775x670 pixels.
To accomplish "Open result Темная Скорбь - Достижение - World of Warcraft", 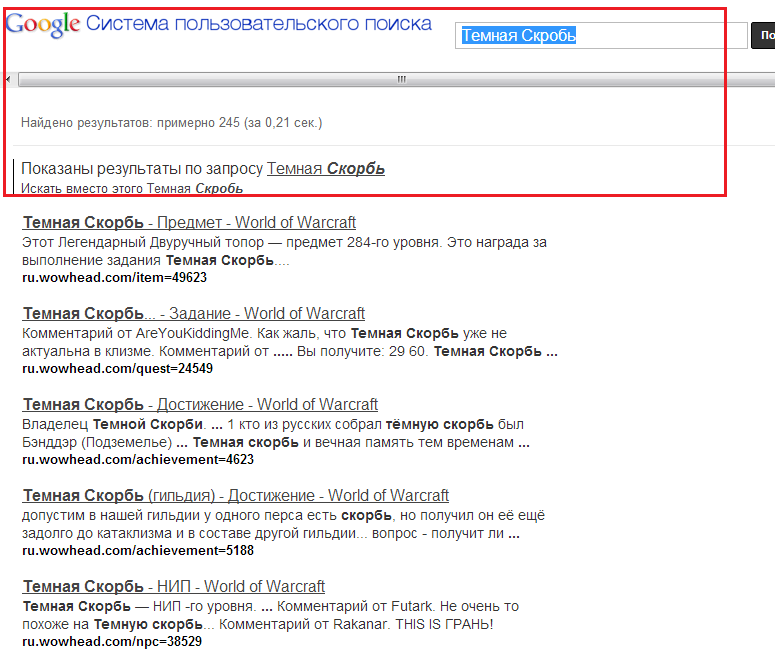I will click(200, 404).
